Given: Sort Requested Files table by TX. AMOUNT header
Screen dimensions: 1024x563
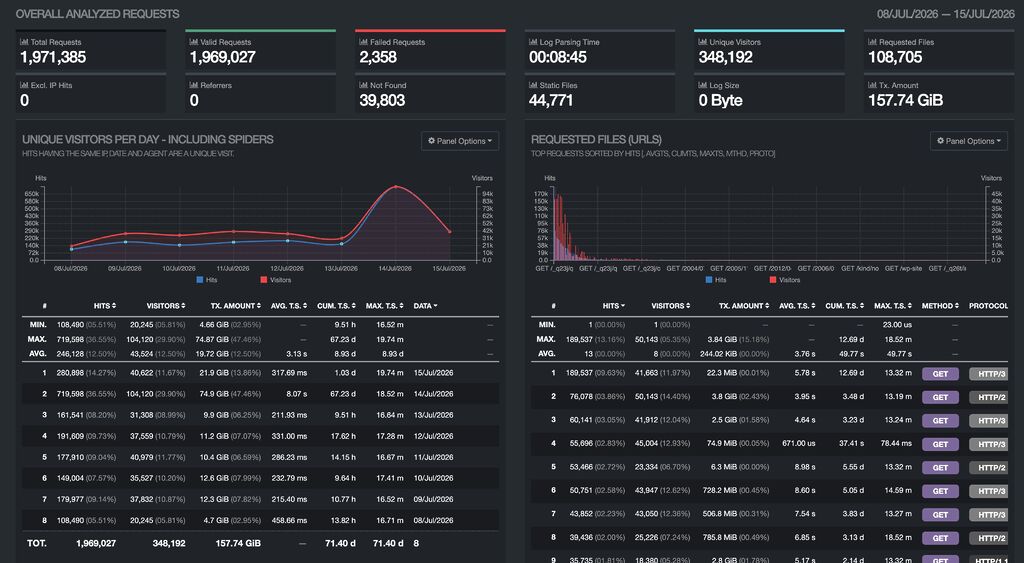Looking at the screenshot, I should click(x=744, y=306).
